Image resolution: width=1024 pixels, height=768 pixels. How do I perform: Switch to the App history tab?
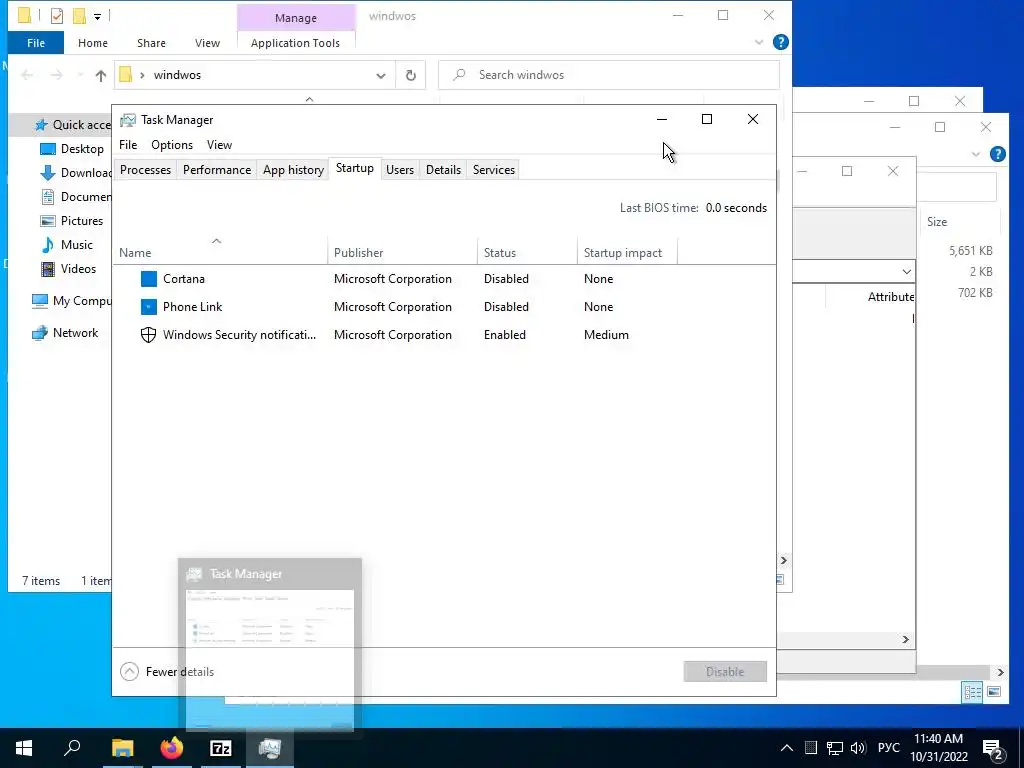pyautogui.click(x=293, y=170)
